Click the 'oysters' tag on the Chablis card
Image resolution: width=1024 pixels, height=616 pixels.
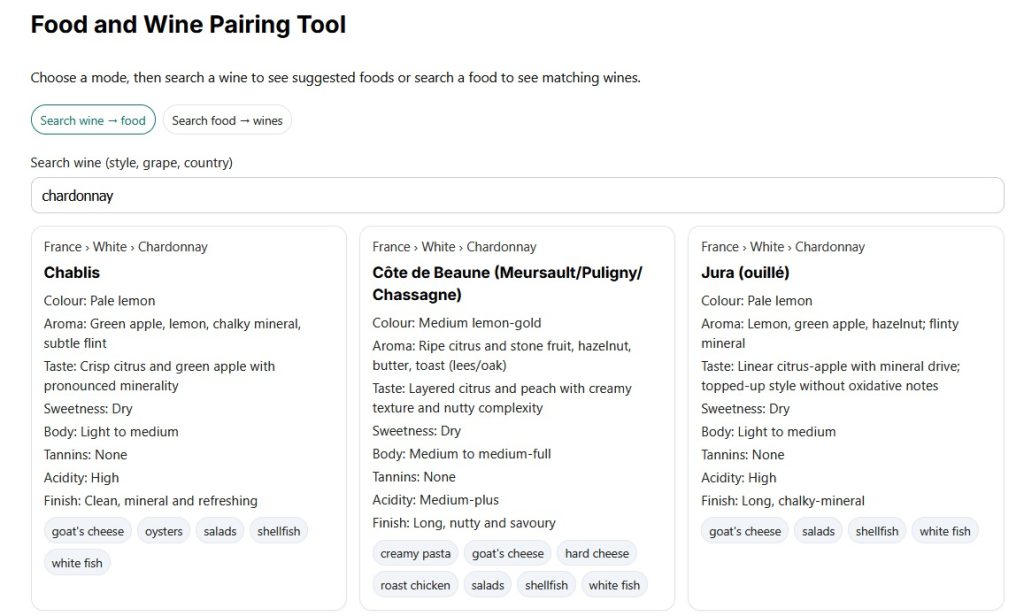click(x=163, y=531)
